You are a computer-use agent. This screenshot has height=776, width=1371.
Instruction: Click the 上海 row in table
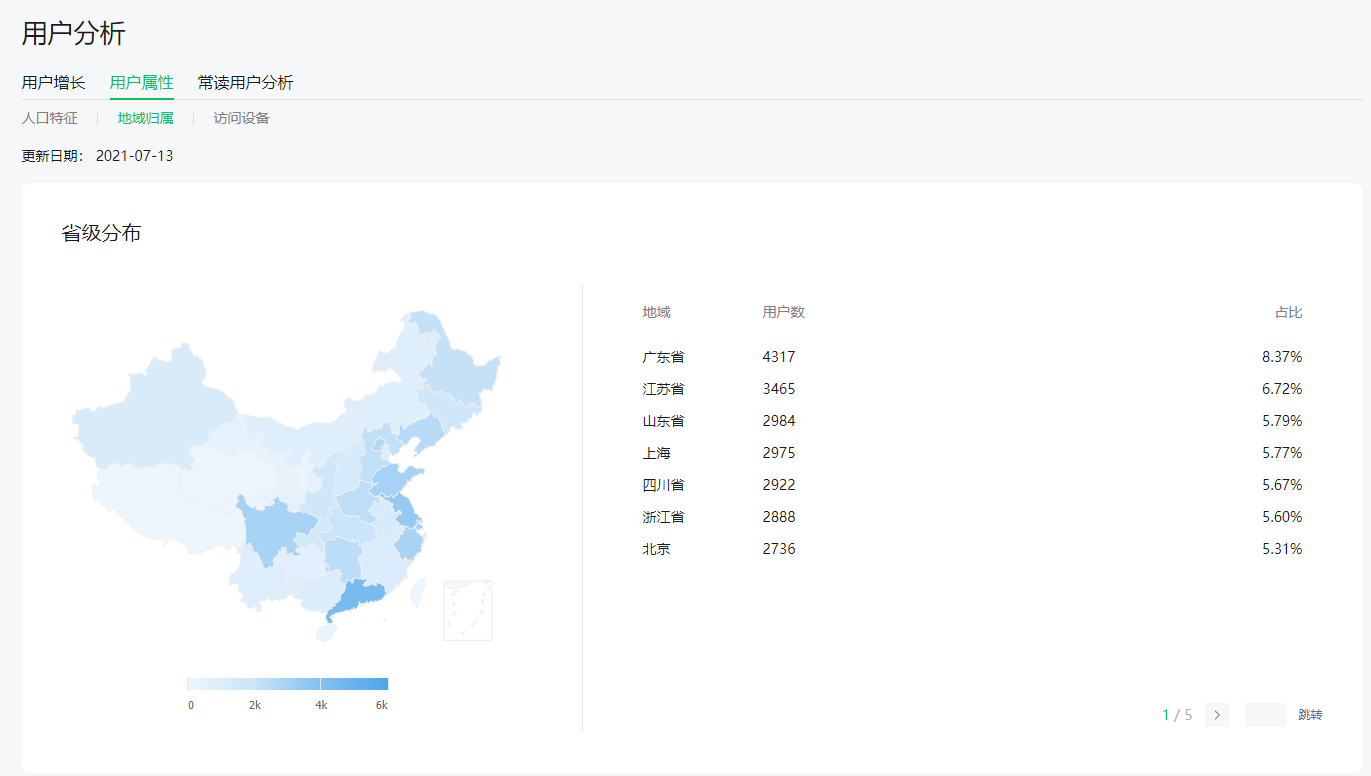pyautogui.click(x=972, y=453)
